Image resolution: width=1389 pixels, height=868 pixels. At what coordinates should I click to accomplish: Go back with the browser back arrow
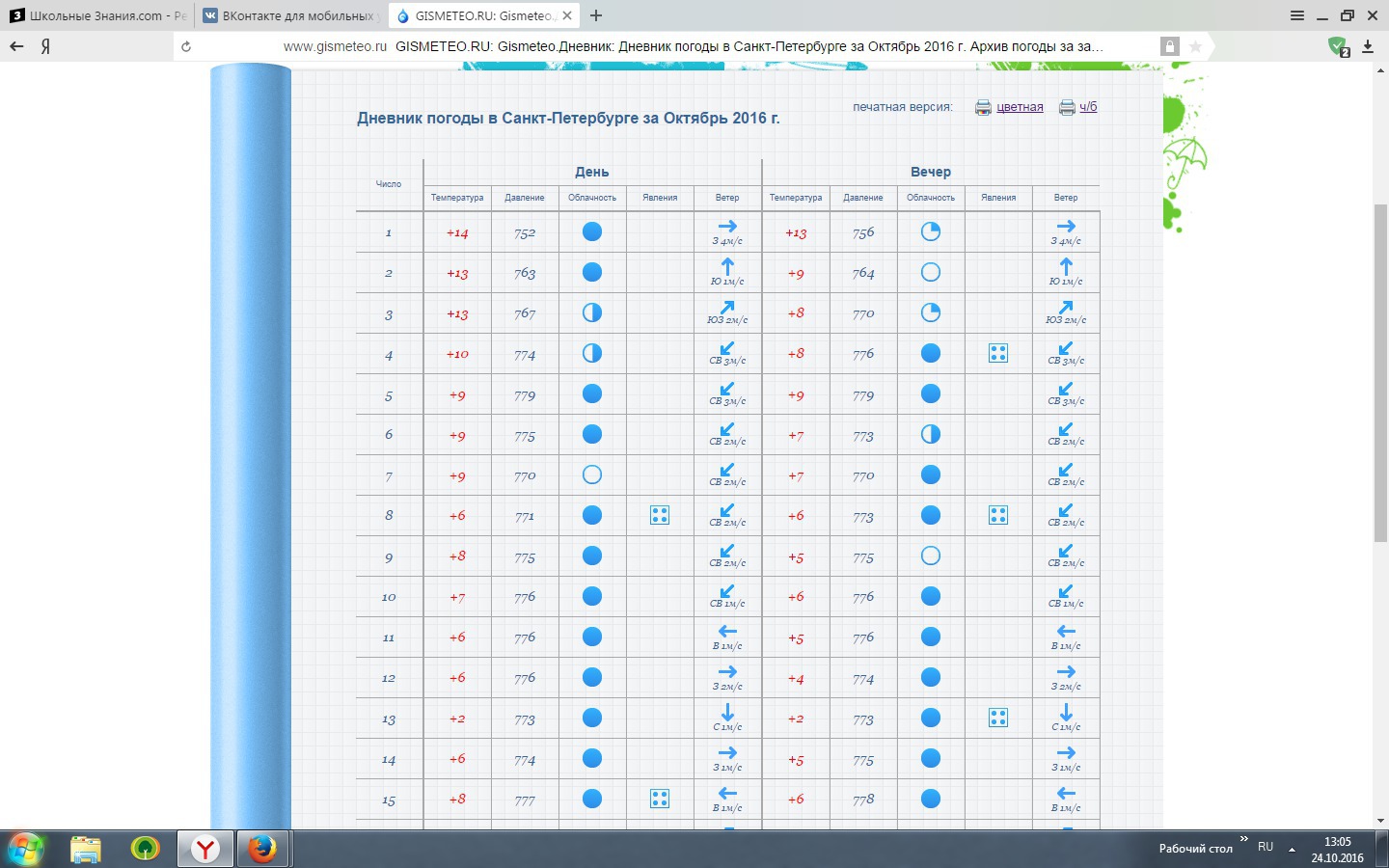pyautogui.click(x=16, y=46)
